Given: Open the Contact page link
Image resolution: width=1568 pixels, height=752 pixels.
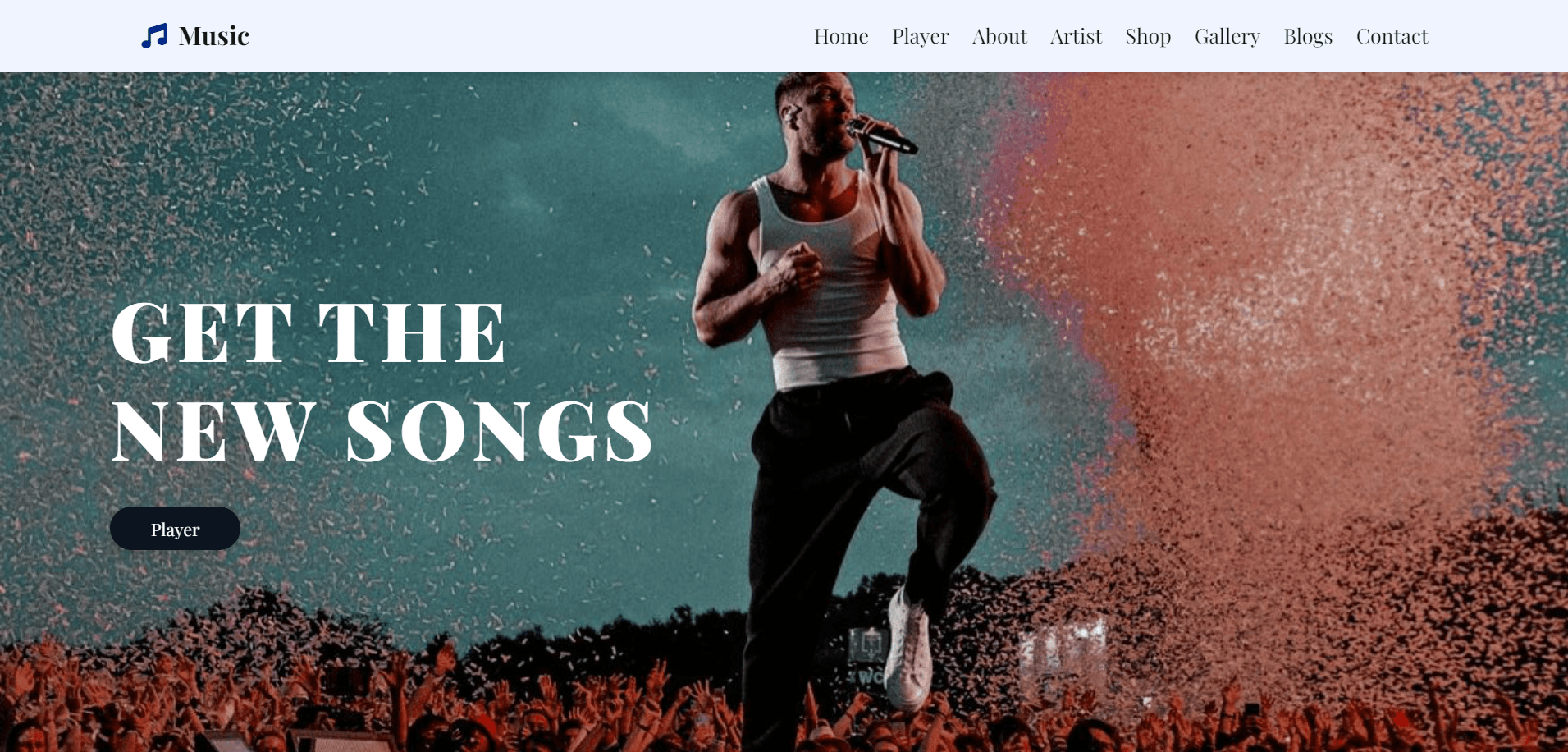Looking at the screenshot, I should pyautogui.click(x=1392, y=36).
